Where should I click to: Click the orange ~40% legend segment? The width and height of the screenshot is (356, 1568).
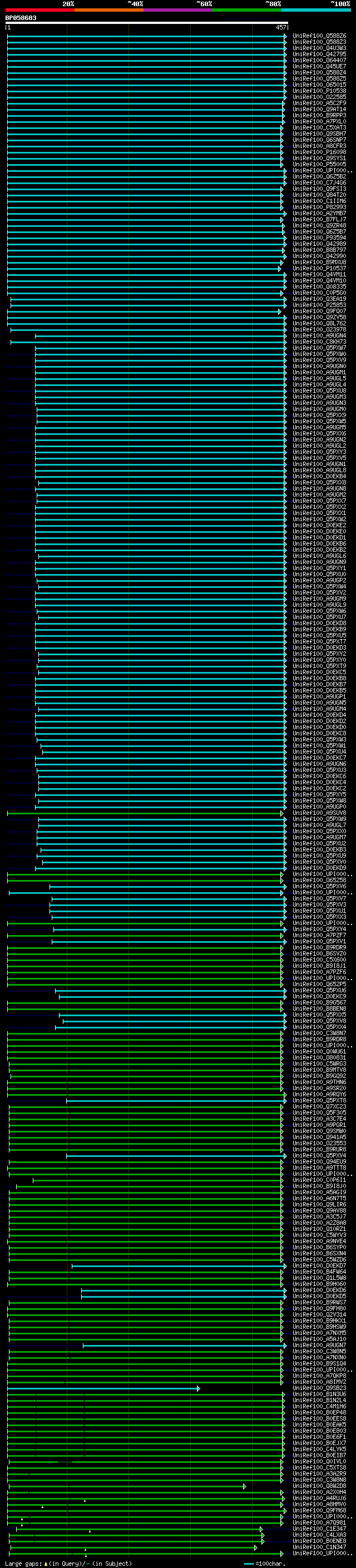[x=109, y=10]
